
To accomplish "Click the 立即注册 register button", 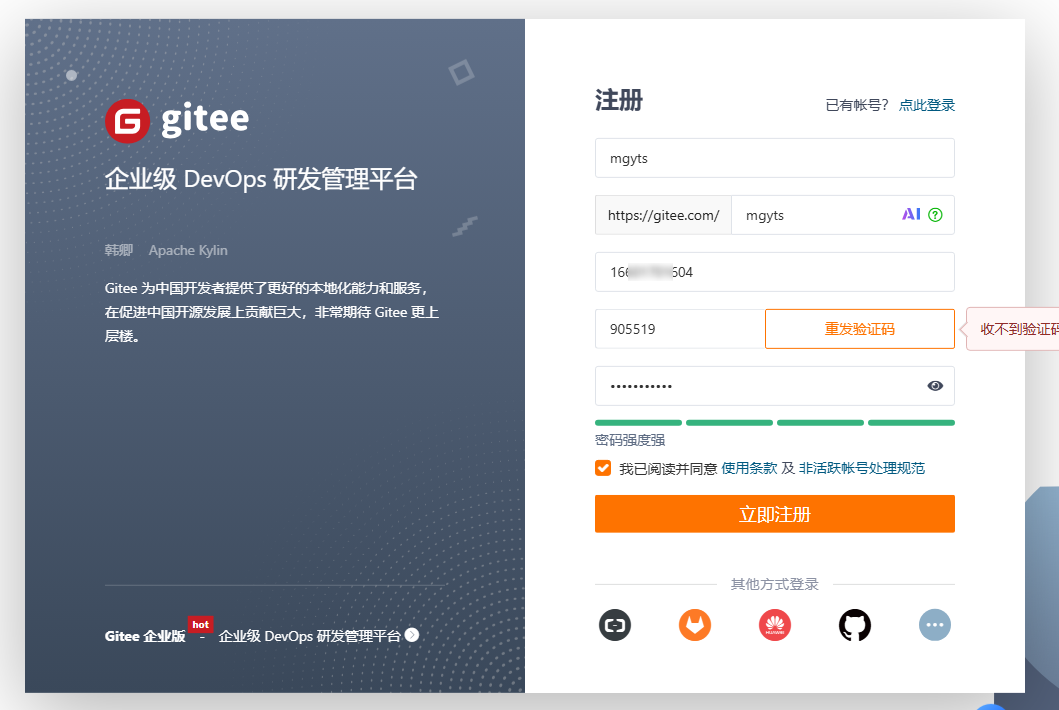I will pos(775,513).
